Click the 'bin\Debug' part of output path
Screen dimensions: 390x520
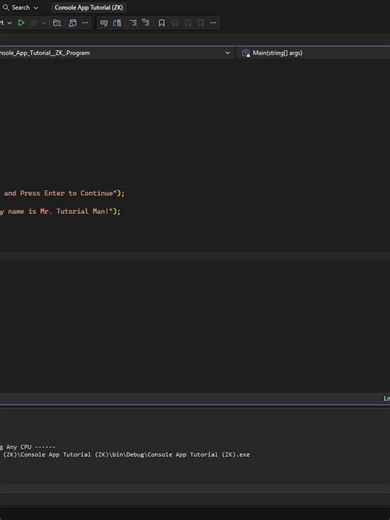point(128,455)
